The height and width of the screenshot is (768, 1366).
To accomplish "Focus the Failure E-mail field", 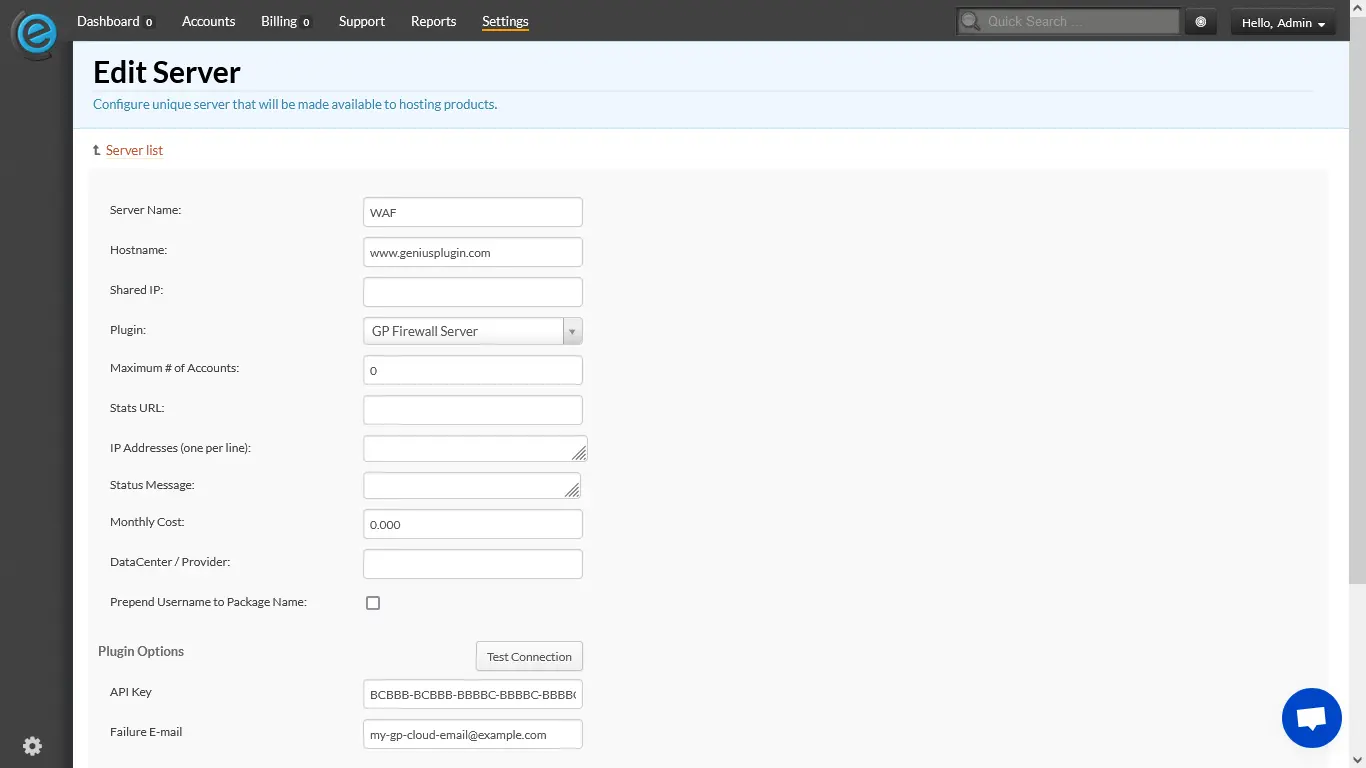I will click(x=473, y=734).
